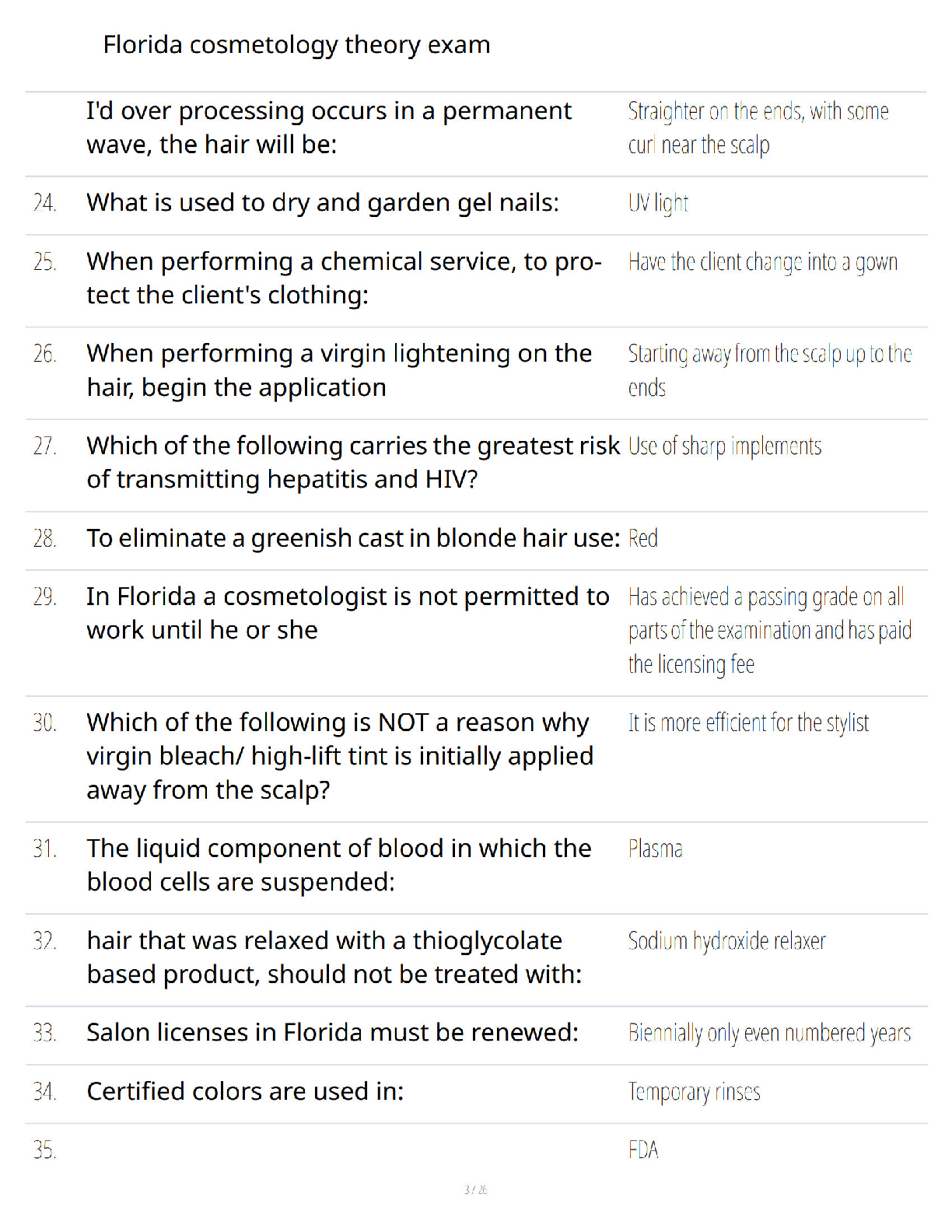Click 'It is more efficient for the stylist'
This screenshot has height=1232, width=952.
tap(748, 723)
